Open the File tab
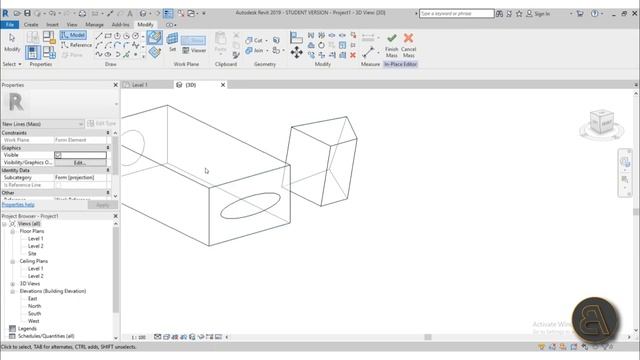Viewport: 640px width, 360px height. [10, 25]
